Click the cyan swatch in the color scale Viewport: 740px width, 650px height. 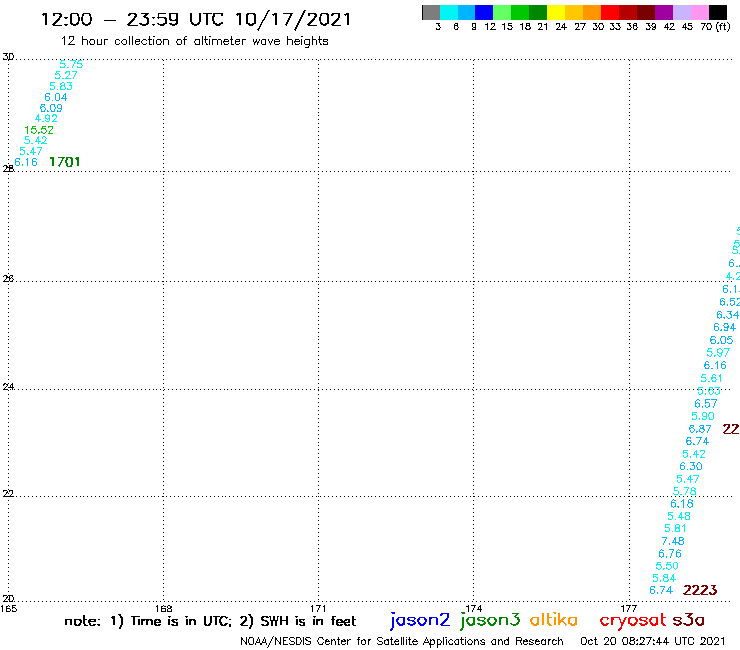click(449, 12)
